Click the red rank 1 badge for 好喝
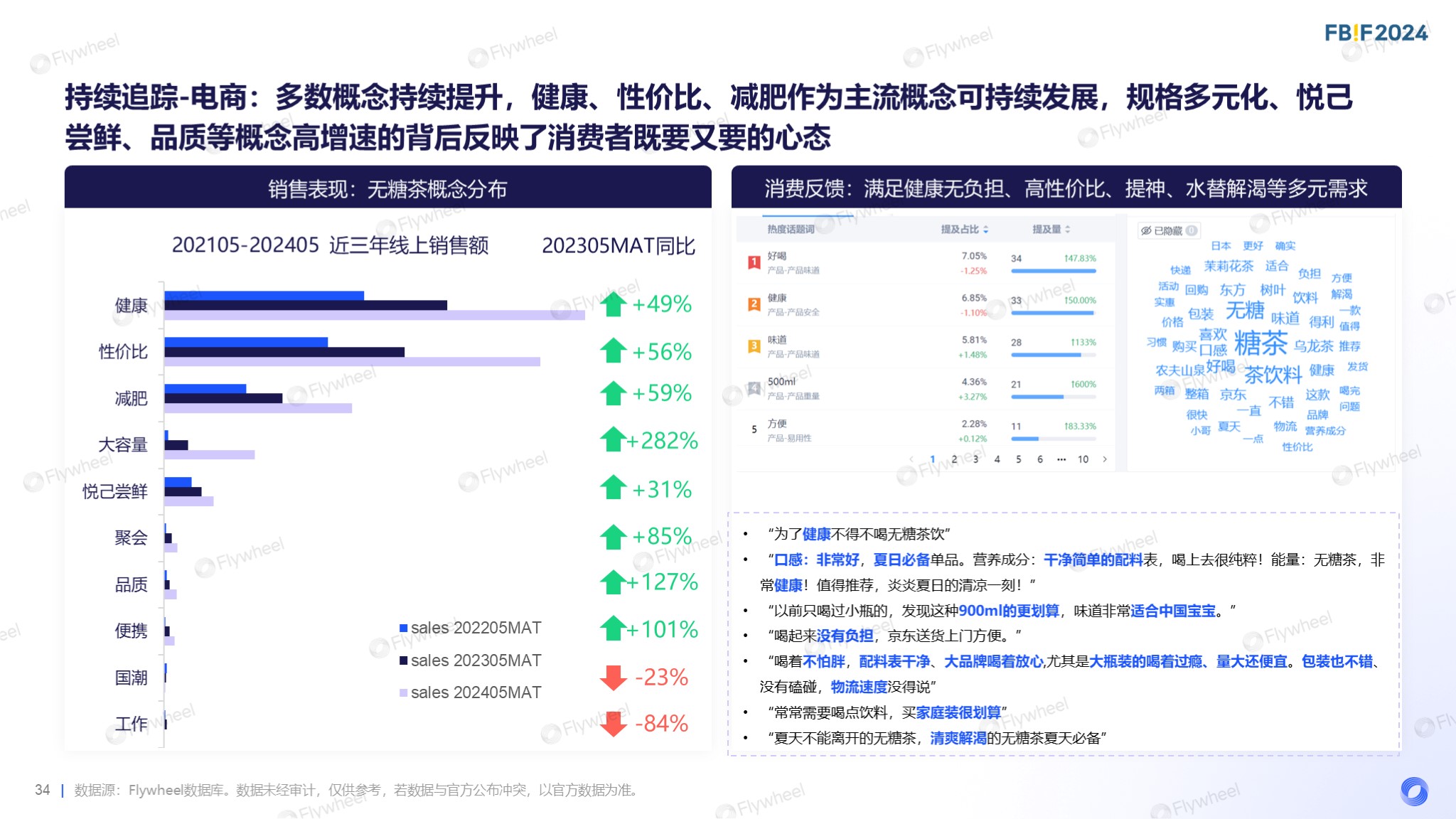 click(x=754, y=262)
